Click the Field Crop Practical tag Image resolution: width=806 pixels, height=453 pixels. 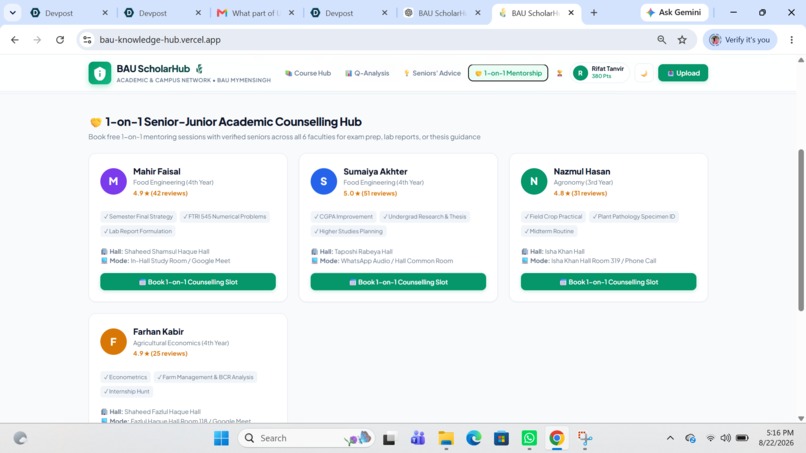[553, 216]
